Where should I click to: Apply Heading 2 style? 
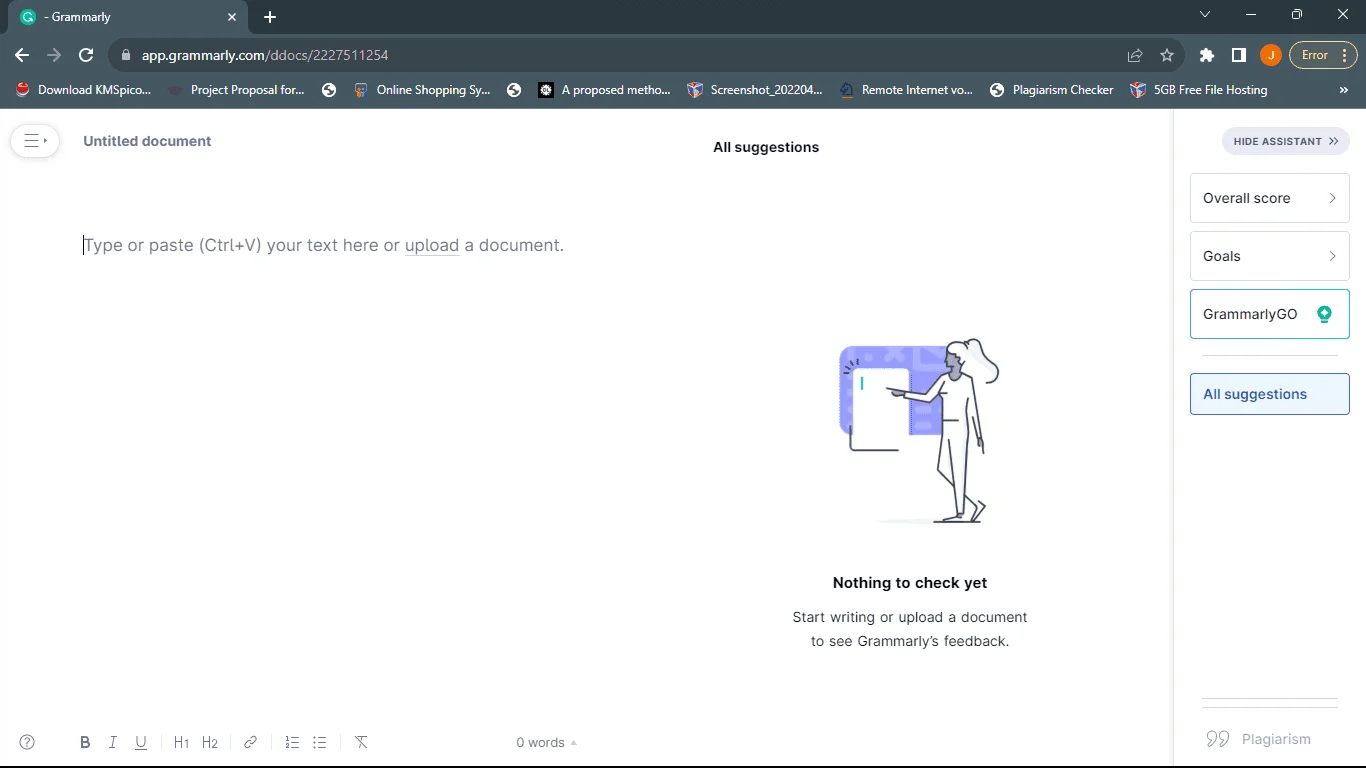point(210,742)
